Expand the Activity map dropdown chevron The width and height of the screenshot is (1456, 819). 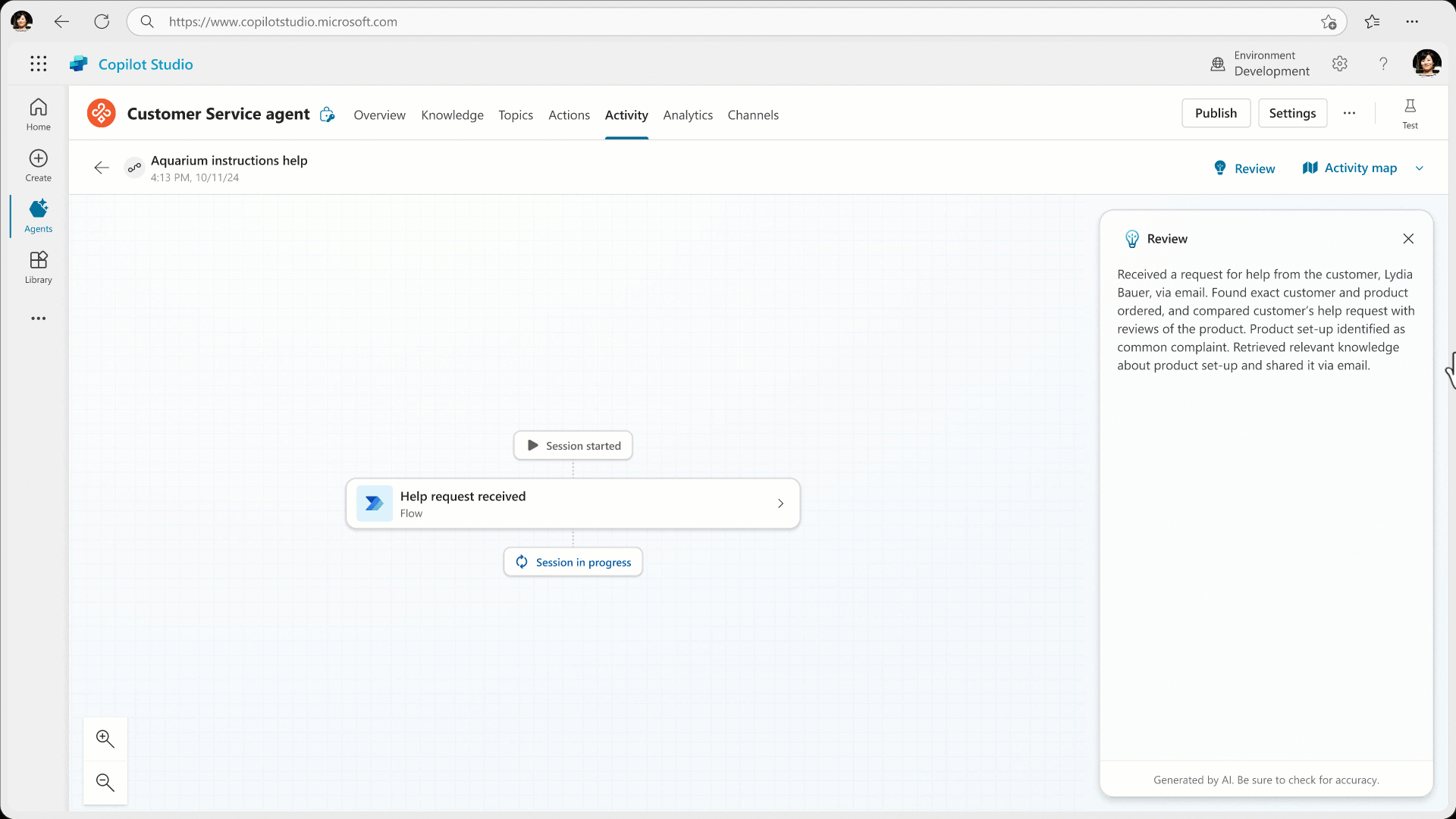[1420, 168]
